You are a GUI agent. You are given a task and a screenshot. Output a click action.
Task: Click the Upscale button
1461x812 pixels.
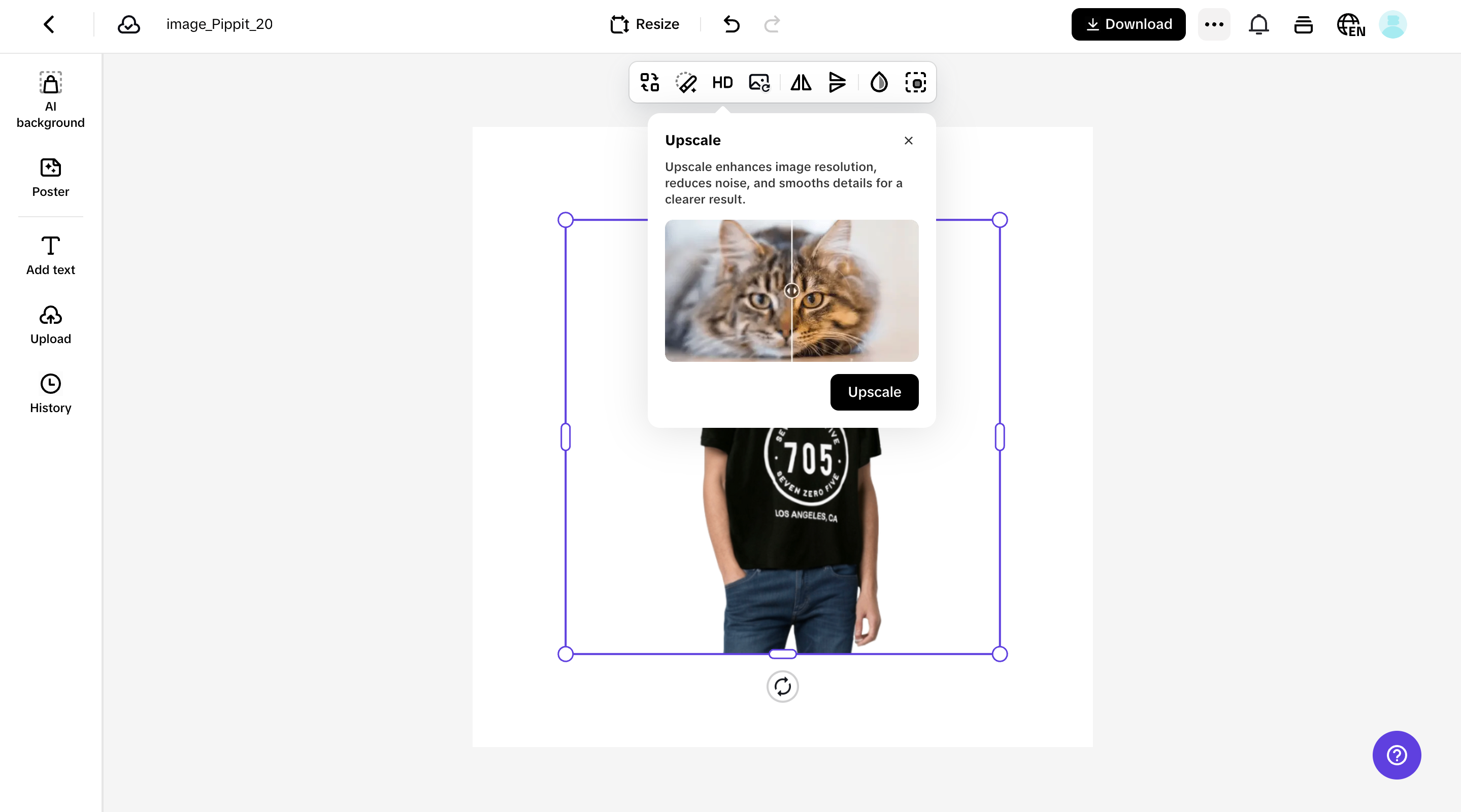[x=874, y=392]
